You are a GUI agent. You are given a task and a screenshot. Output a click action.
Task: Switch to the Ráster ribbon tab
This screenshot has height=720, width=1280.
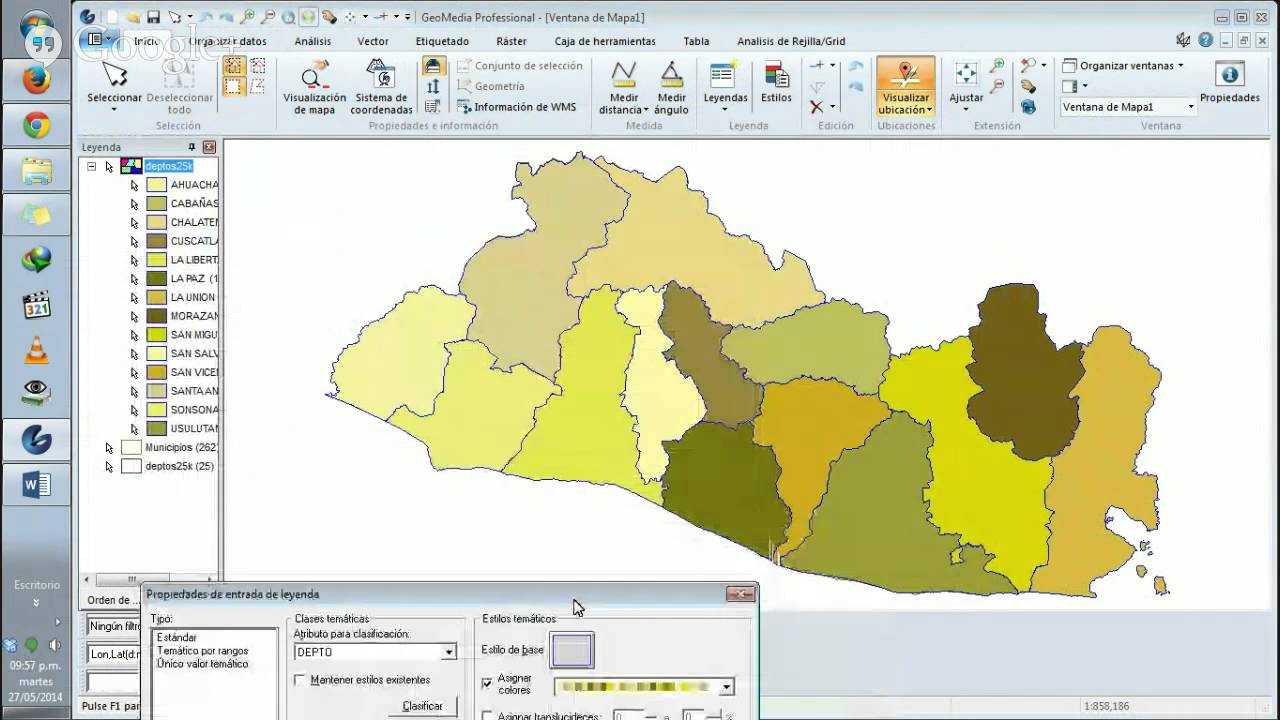[511, 41]
